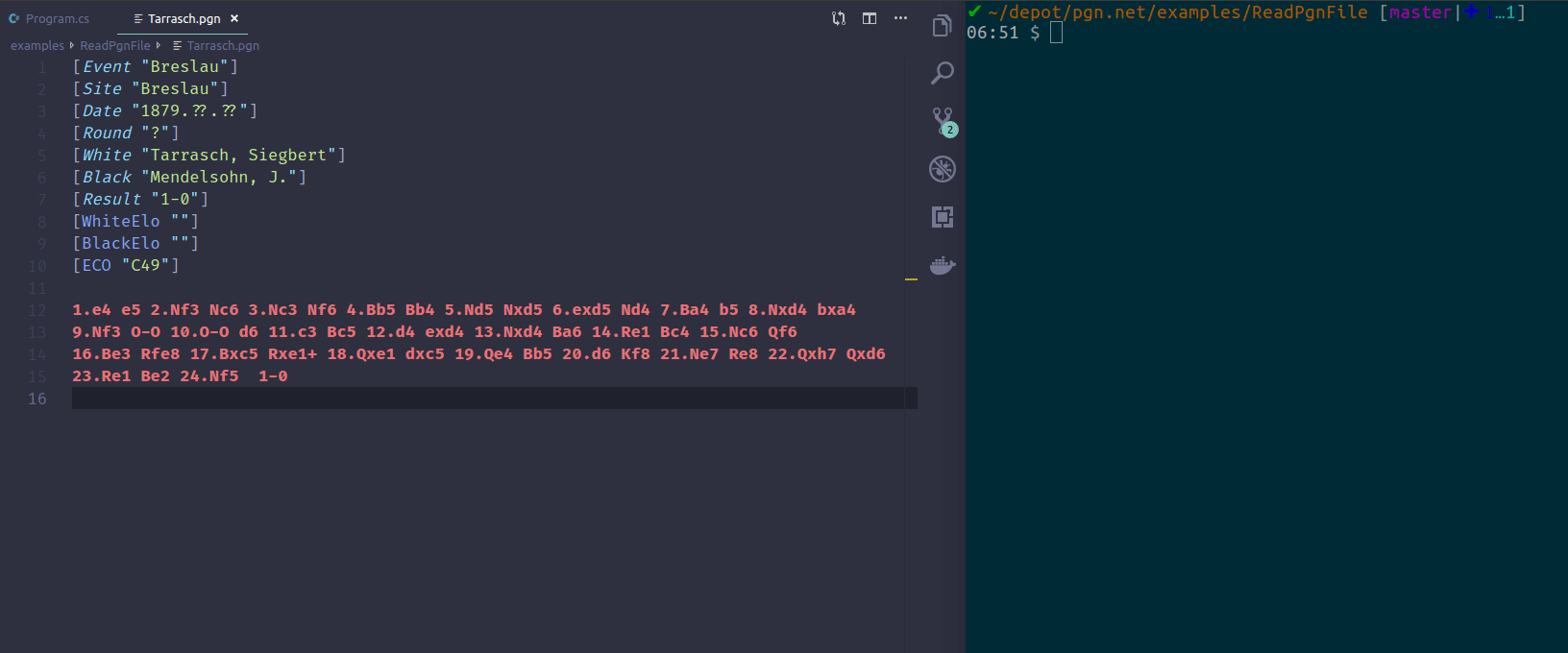Click move text '16.Be3'
Screen dimensions: 1568x653
101,354
